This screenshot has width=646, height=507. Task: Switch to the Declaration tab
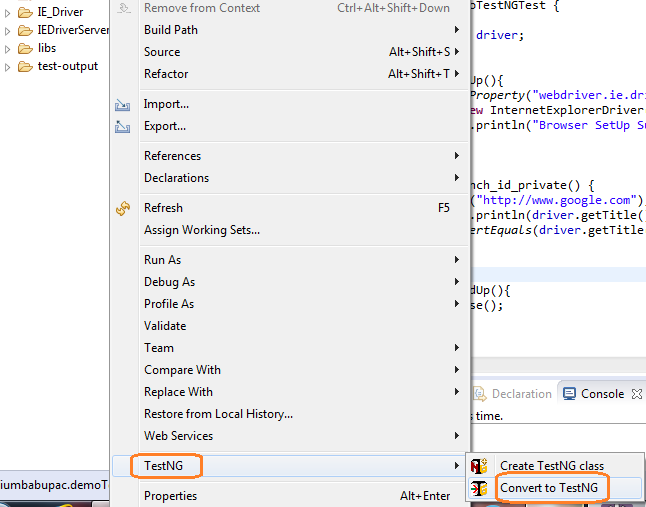tap(513, 394)
